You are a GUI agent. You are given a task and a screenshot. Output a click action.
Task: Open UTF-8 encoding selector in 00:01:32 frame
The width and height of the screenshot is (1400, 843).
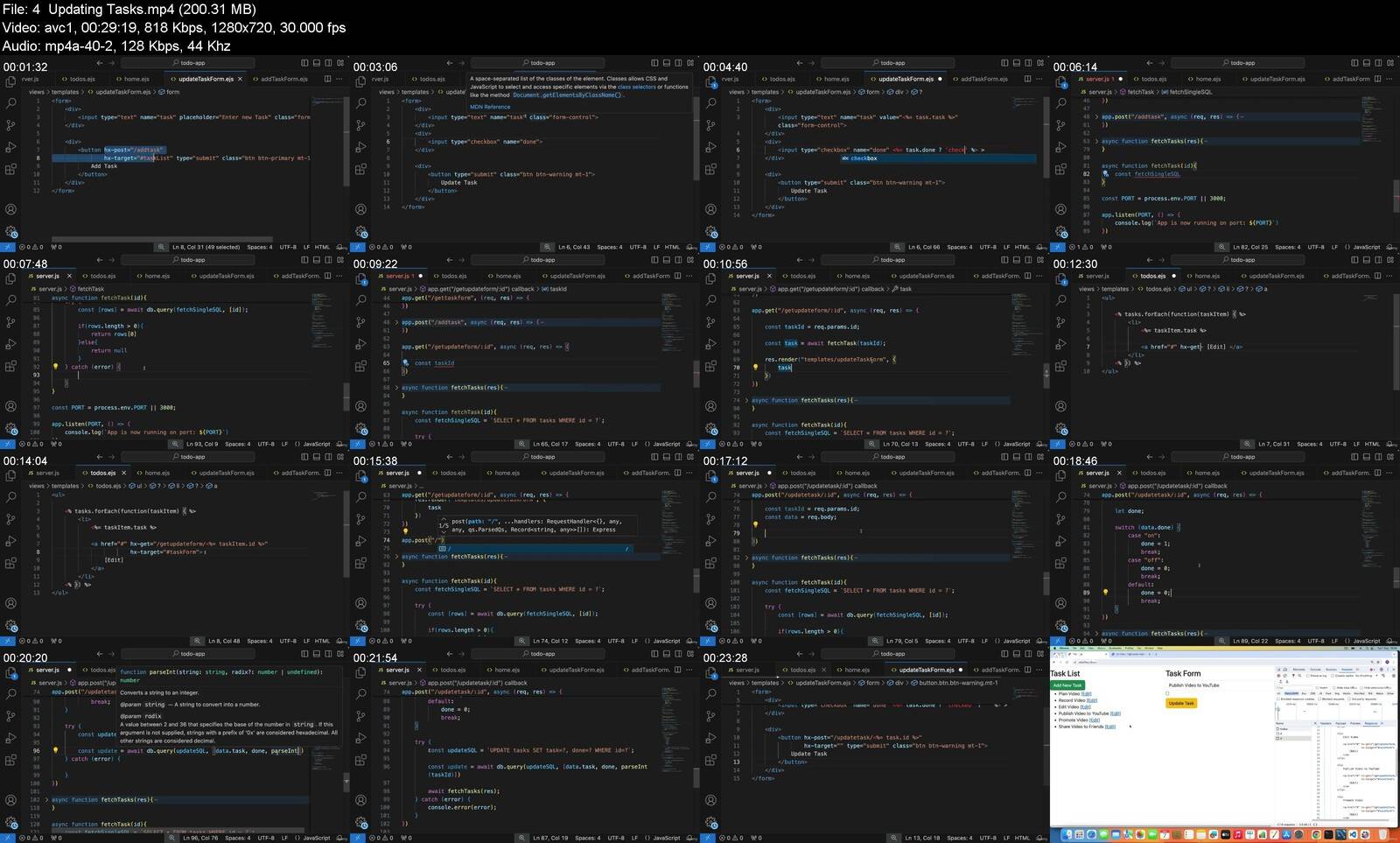288,247
